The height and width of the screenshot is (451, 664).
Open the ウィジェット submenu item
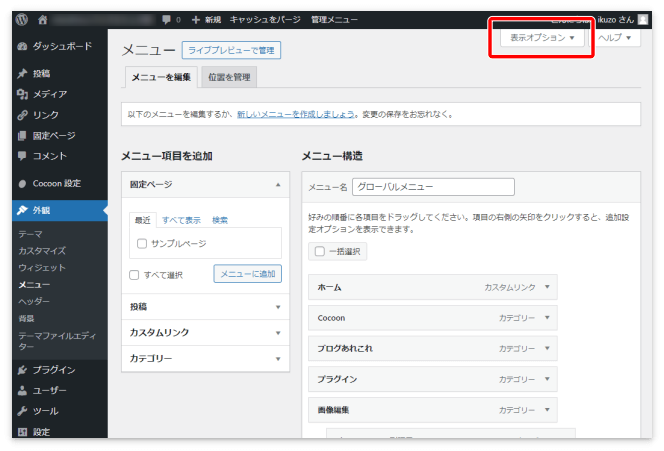[x=42, y=268]
